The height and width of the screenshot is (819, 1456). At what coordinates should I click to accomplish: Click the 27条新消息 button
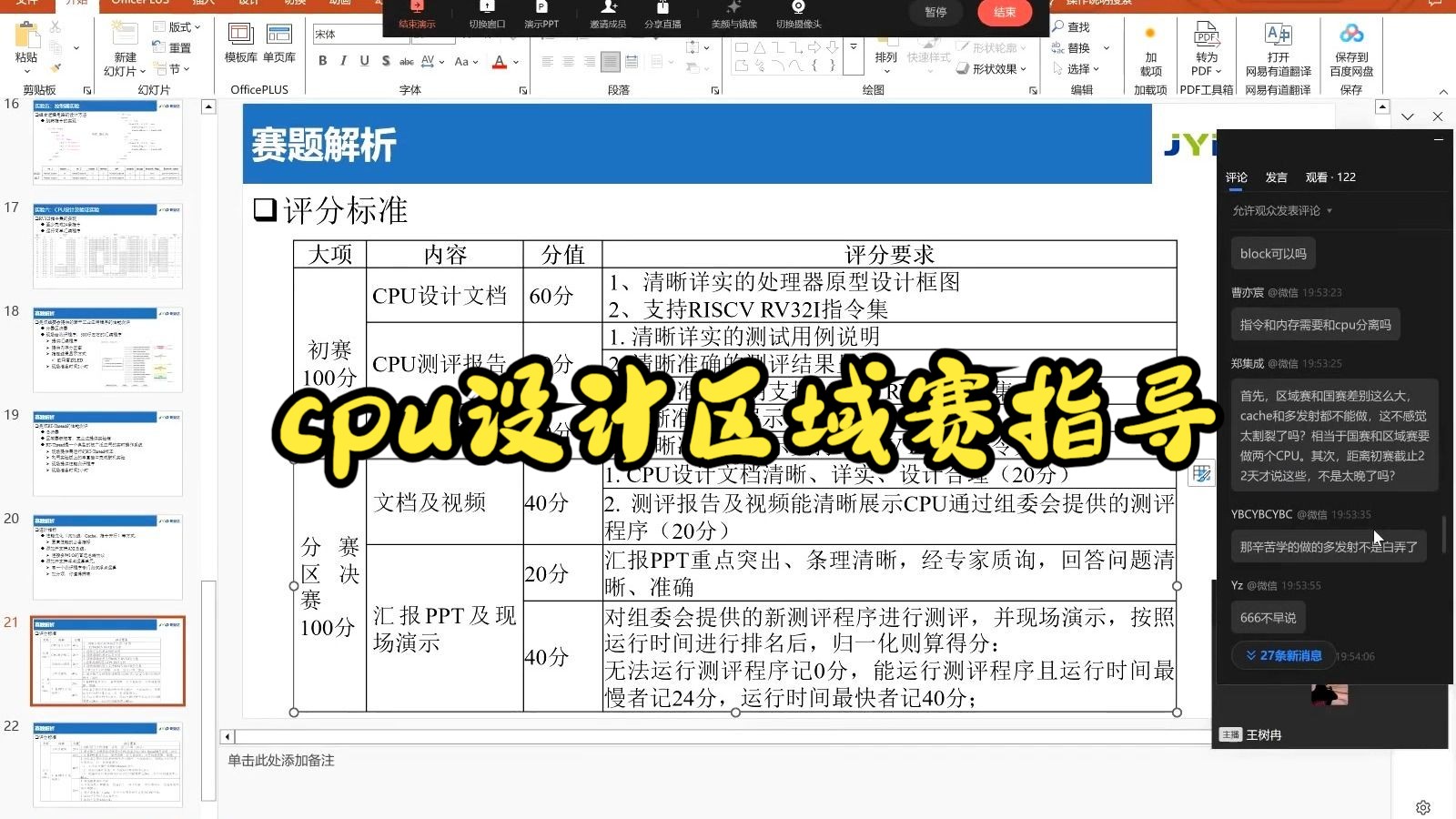tap(1283, 654)
